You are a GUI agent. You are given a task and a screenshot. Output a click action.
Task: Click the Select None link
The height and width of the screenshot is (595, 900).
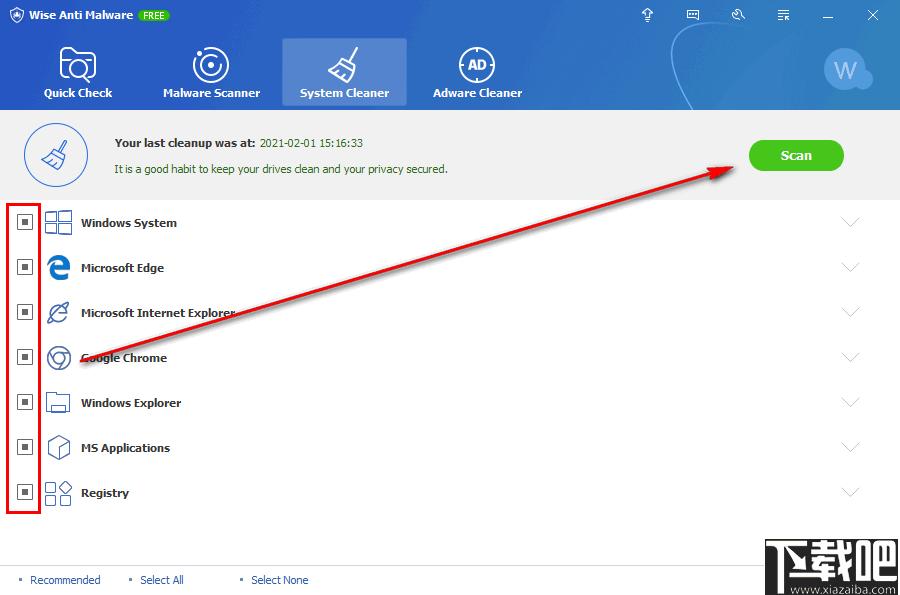click(x=280, y=580)
